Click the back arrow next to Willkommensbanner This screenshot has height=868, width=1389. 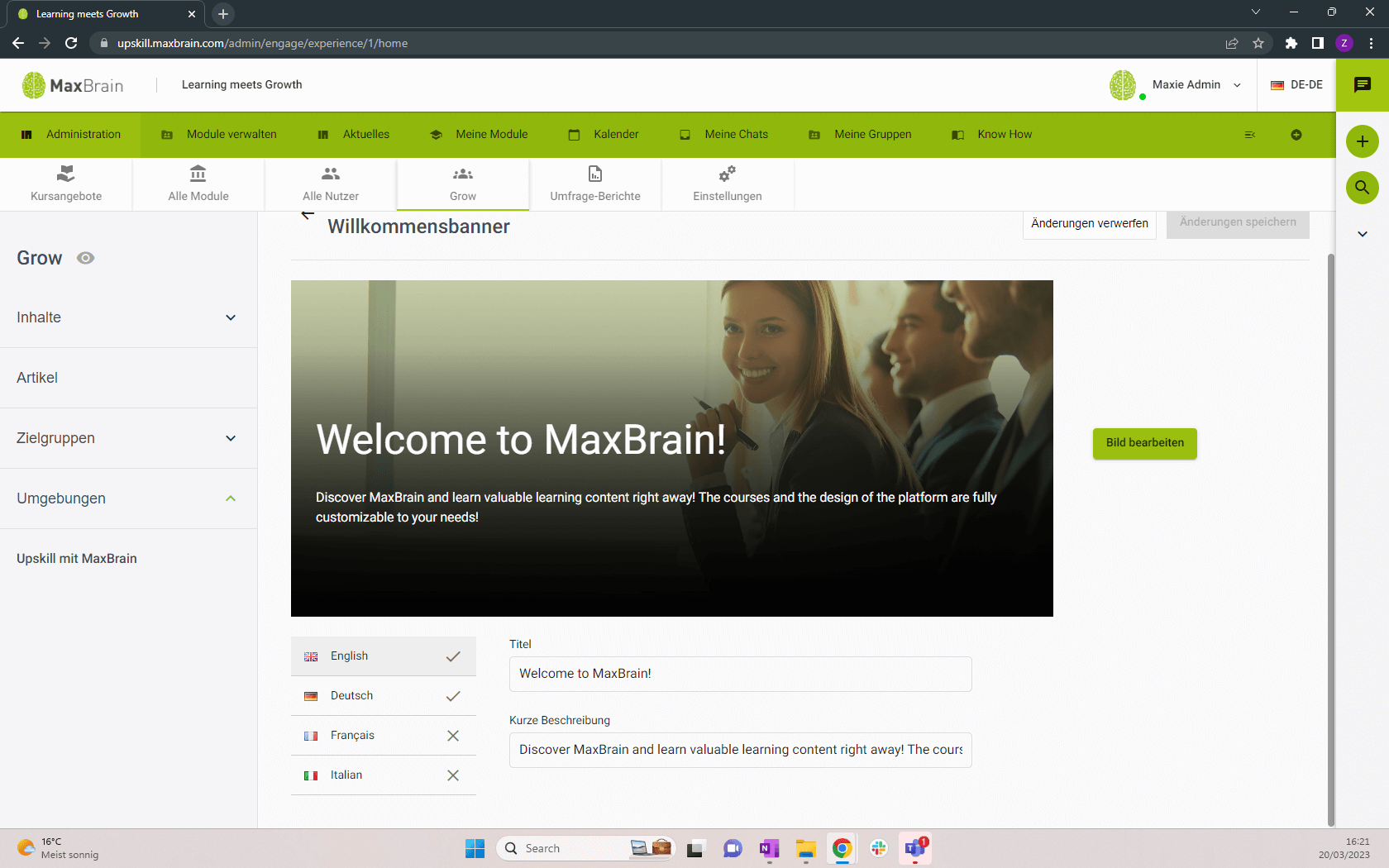pos(308,215)
